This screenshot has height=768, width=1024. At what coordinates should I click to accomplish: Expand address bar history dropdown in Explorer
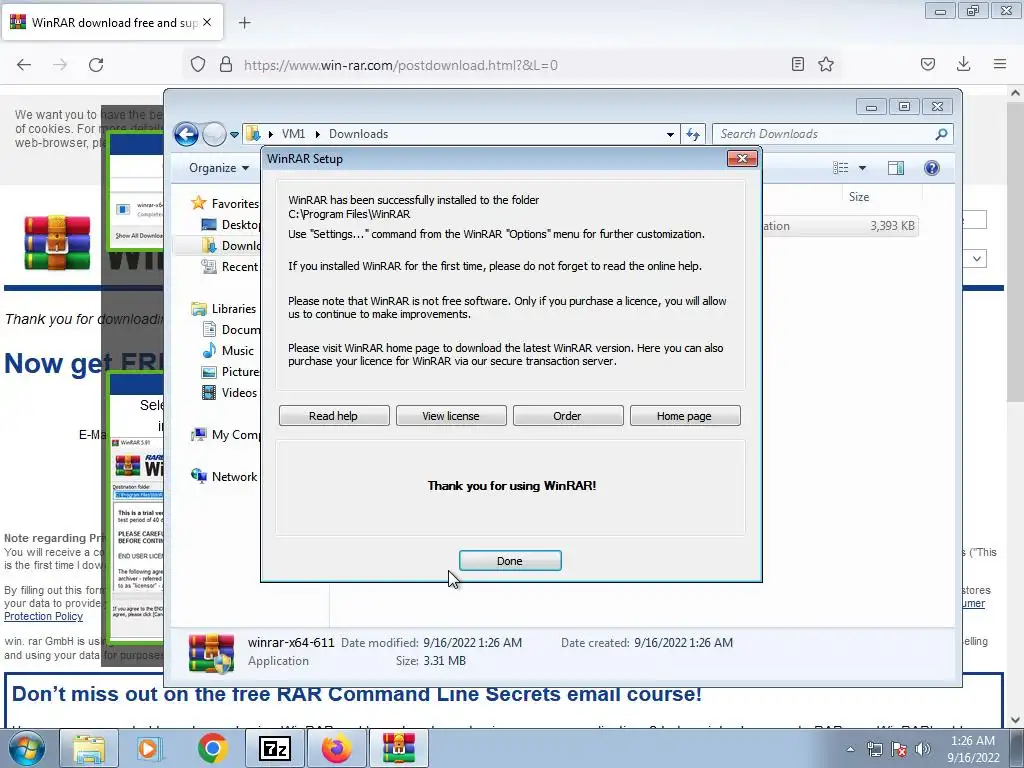pyautogui.click(x=670, y=135)
